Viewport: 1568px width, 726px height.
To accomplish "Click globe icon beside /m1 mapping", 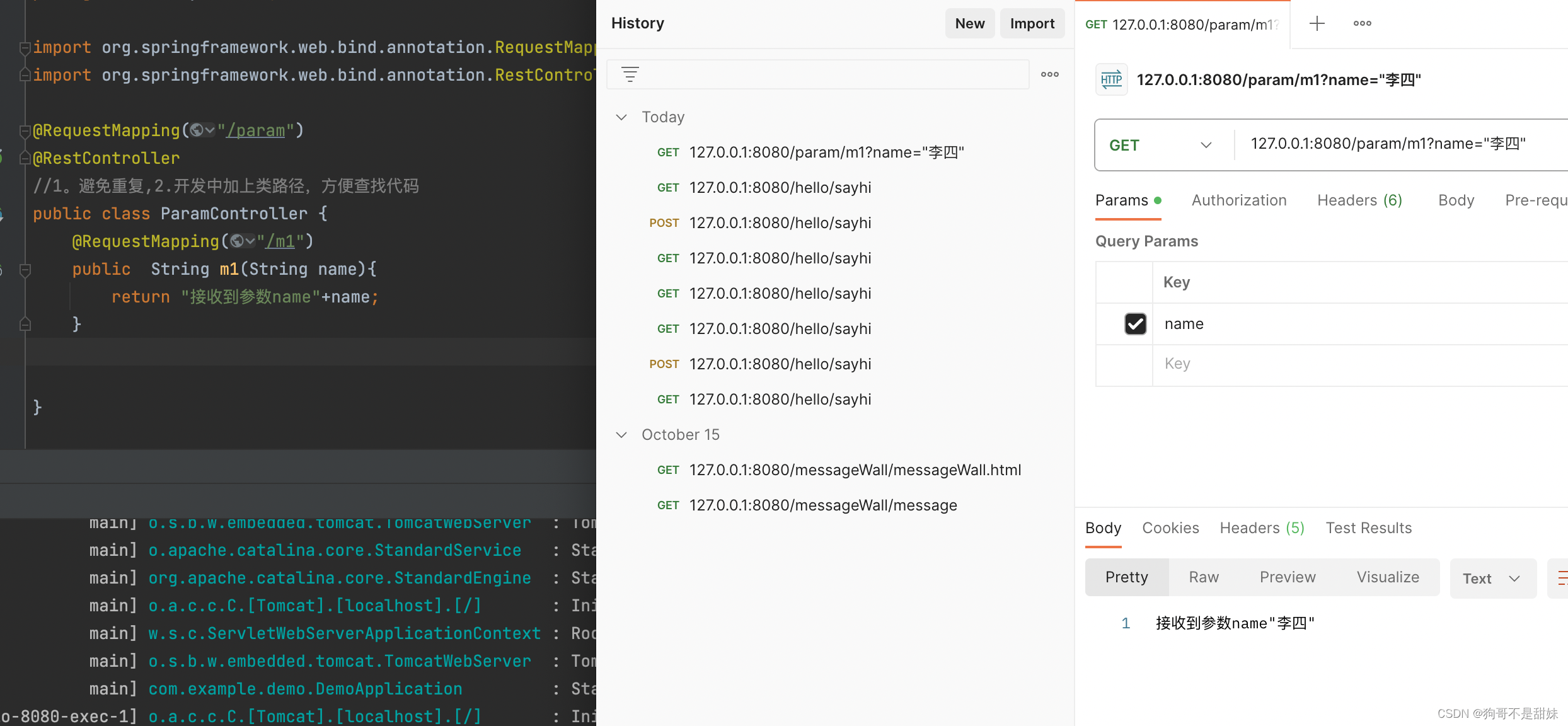I will (x=237, y=241).
